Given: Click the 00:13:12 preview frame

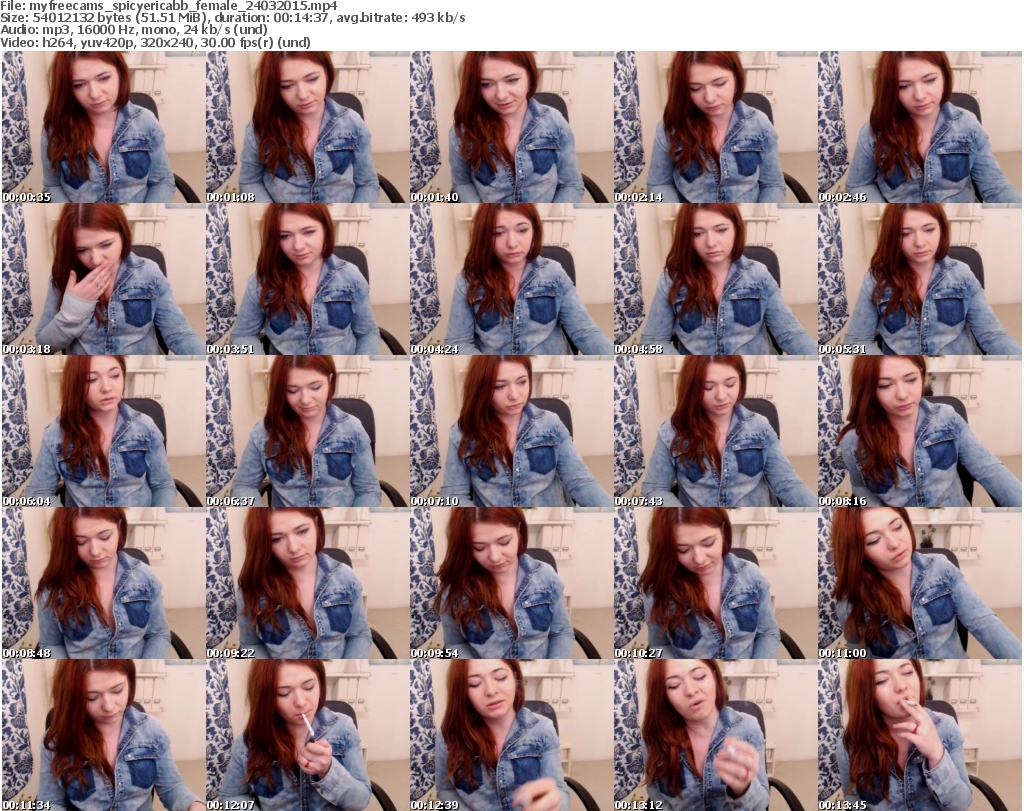Looking at the screenshot, I should 715,735.
